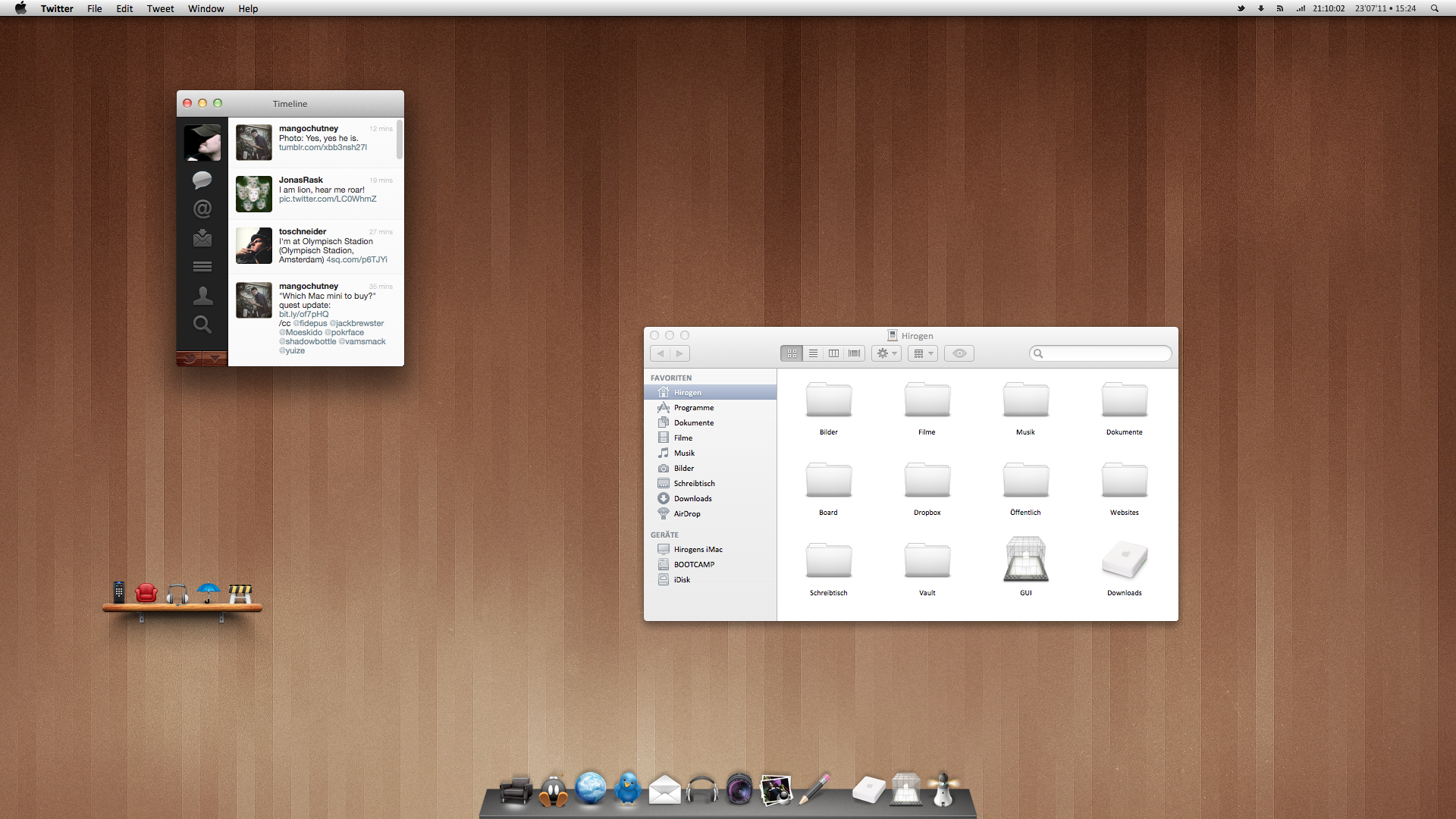Image resolution: width=1456 pixels, height=819 pixels.
Task: Open the pic.twitter.com/LC0WhmZ link
Action: (x=327, y=199)
